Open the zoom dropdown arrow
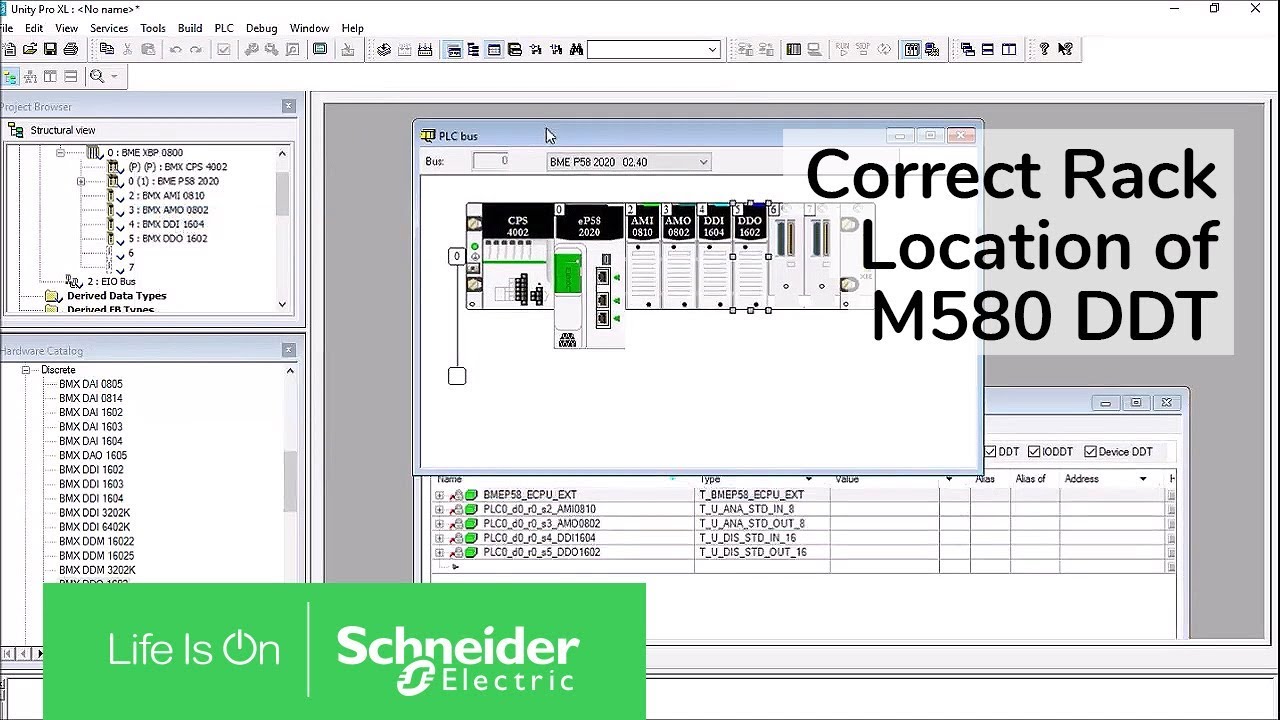This screenshot has width=1280, height=720. click(113, 76)
